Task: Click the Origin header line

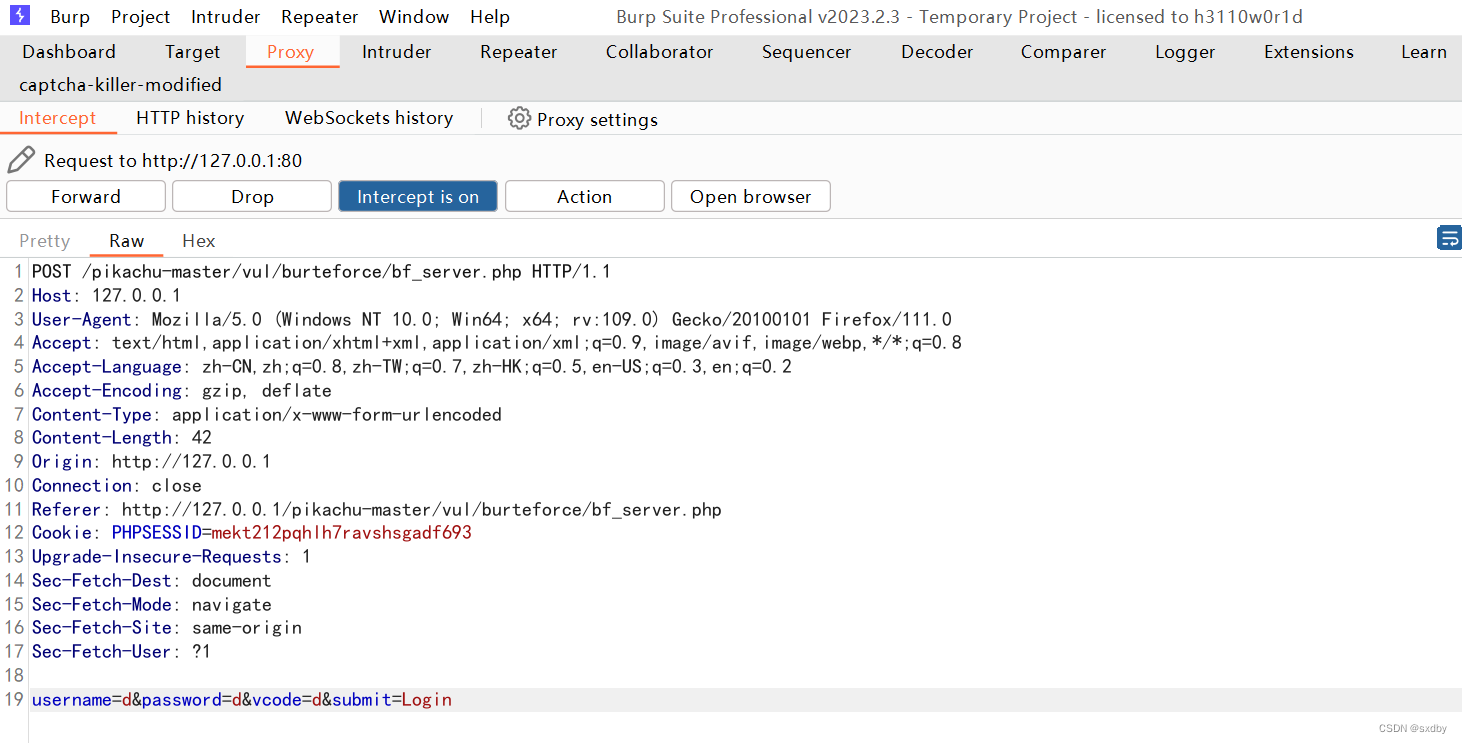Action: 151,462
